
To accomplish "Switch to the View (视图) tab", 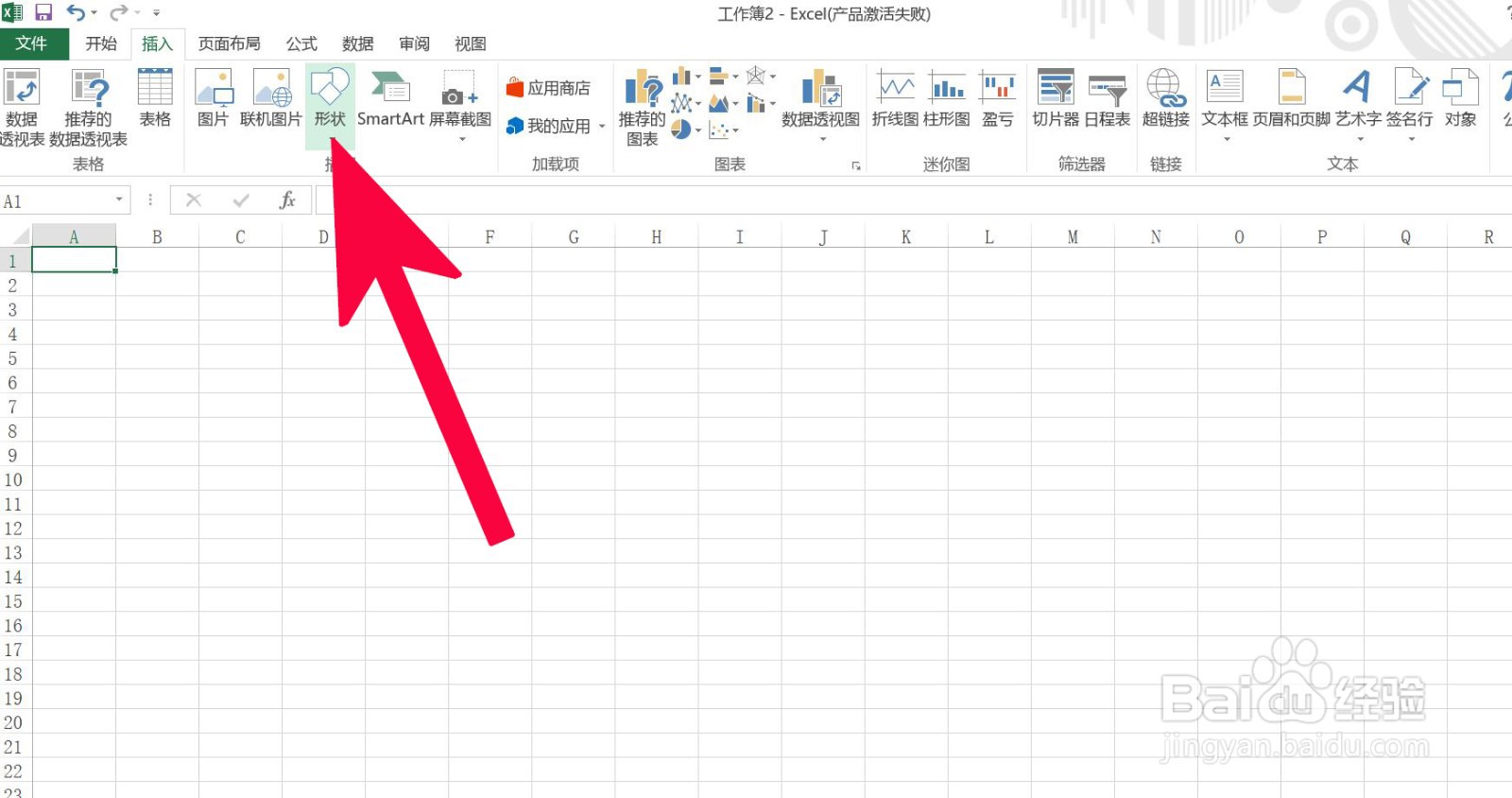I will (x=471, y=43).
